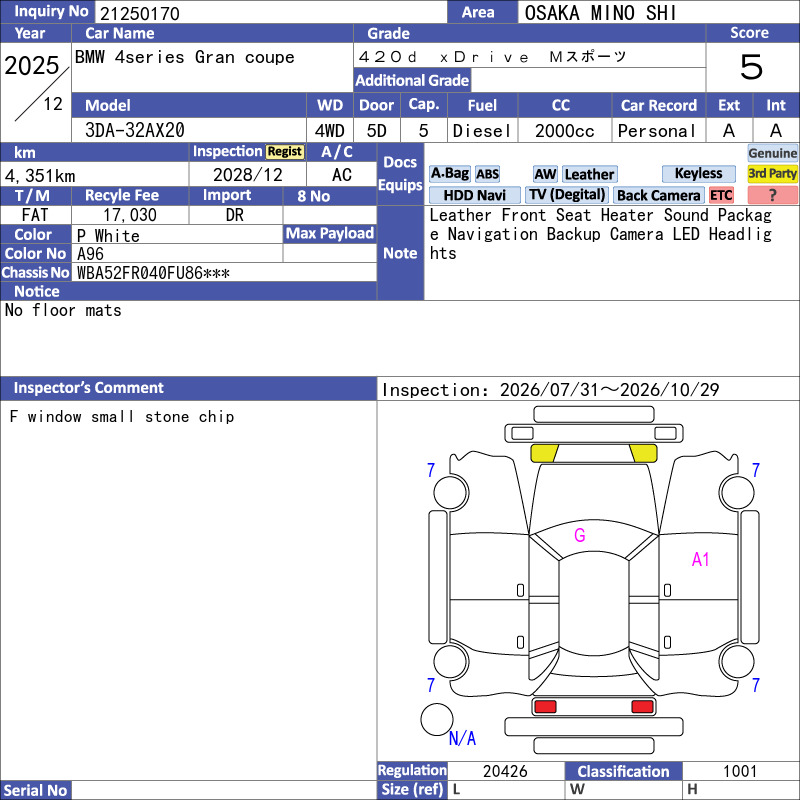
Task: Click the FAT transmission value
Action: point(35,215)
